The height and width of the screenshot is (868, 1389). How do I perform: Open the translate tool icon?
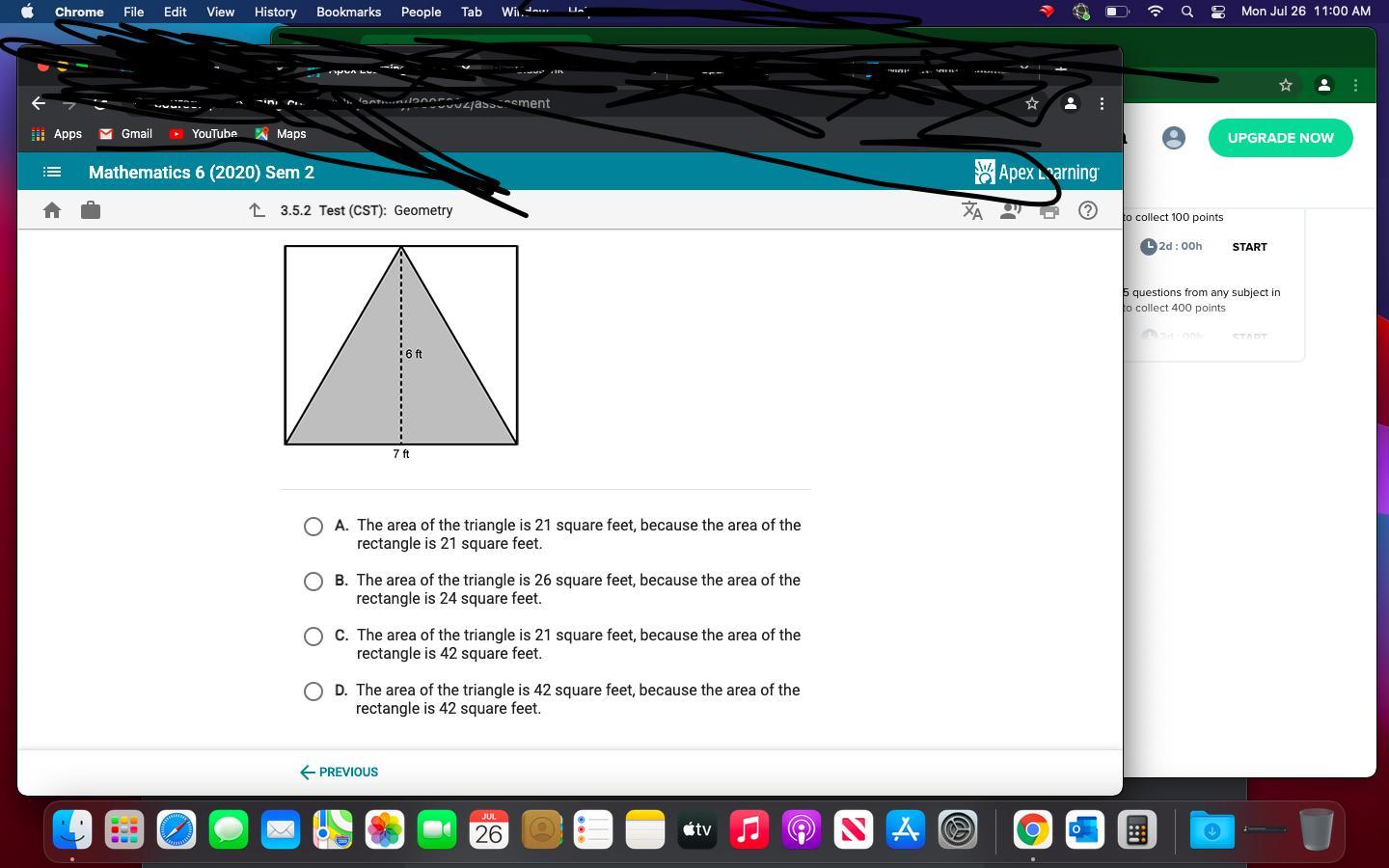tap(972, 210)
